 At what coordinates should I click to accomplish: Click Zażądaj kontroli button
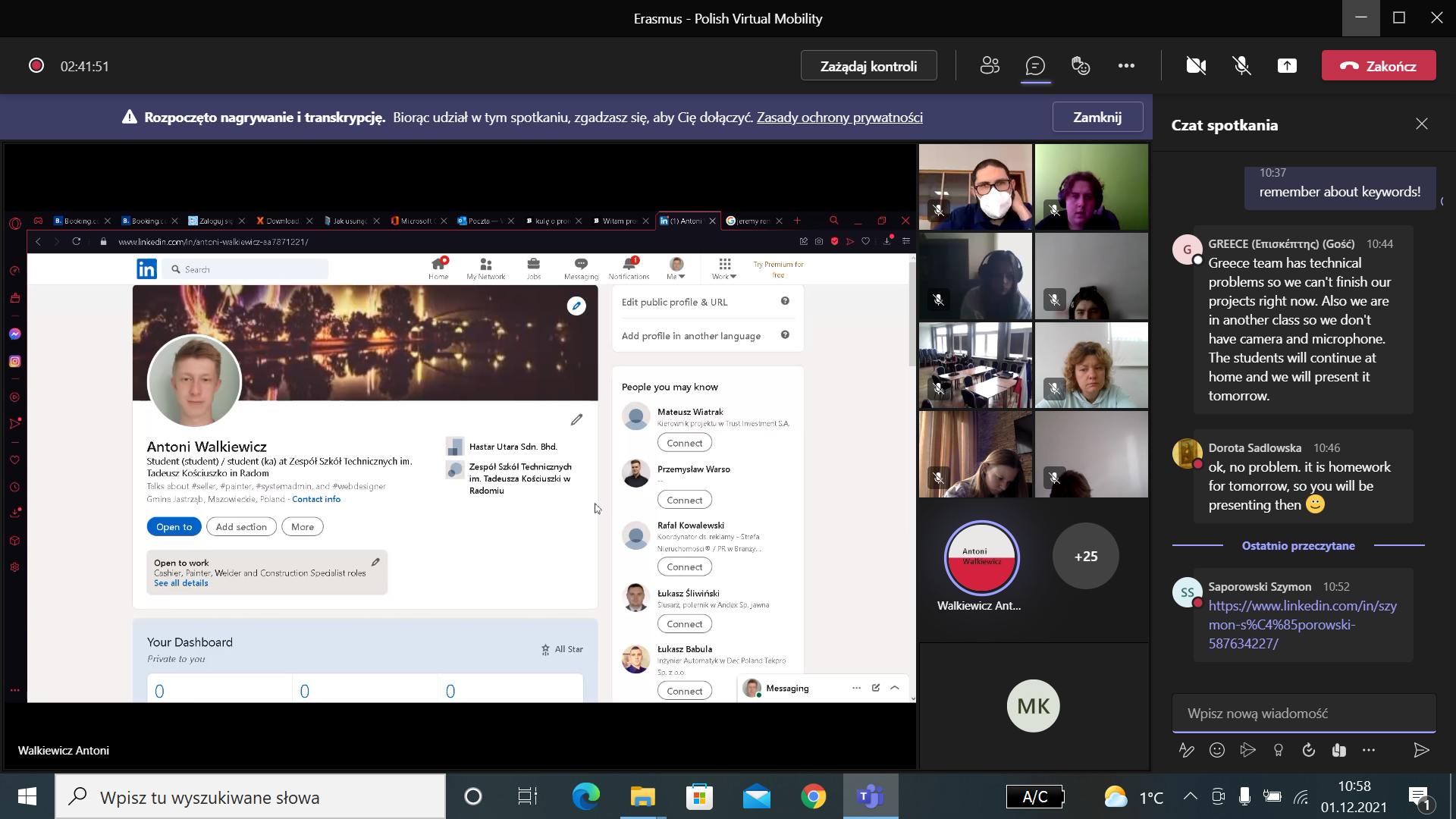coord(868,66)
